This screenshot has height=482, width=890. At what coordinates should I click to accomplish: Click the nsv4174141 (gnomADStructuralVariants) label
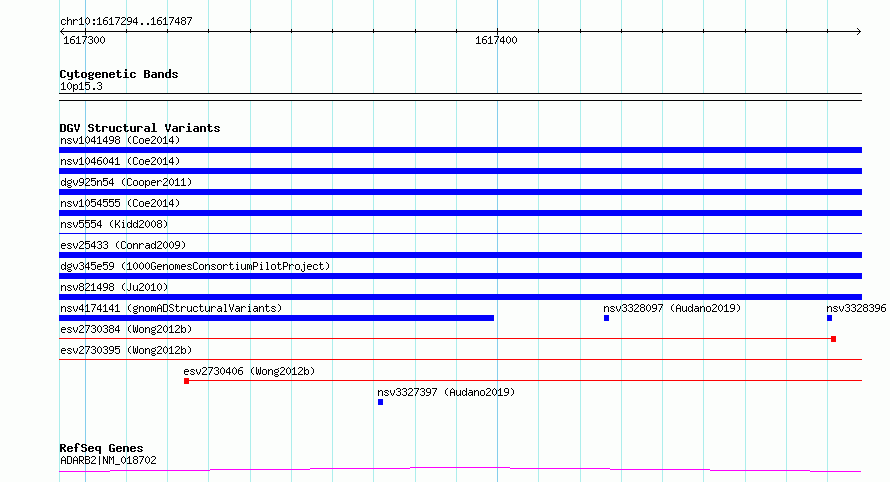point(171,308)
